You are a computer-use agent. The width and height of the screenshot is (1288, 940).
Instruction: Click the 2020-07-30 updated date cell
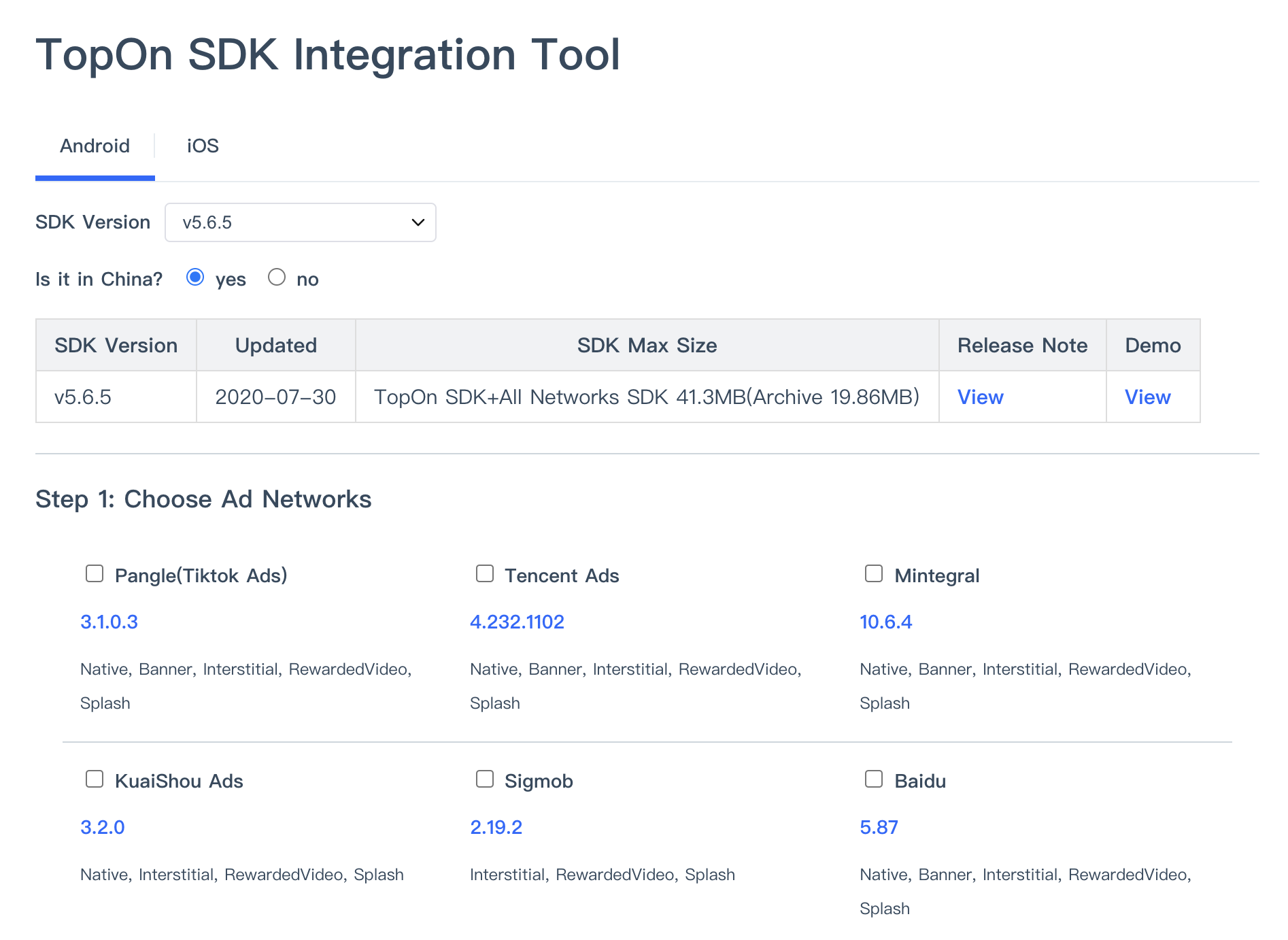coord(276,397)
